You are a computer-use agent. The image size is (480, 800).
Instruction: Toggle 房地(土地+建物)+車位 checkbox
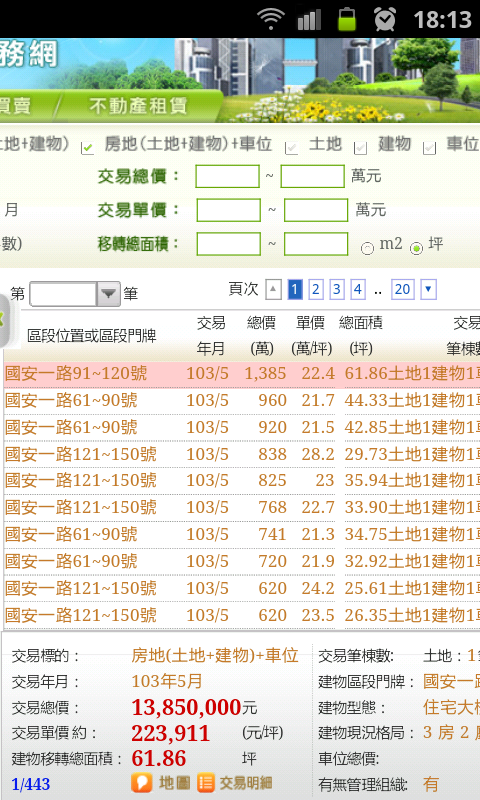pos(88,148)
